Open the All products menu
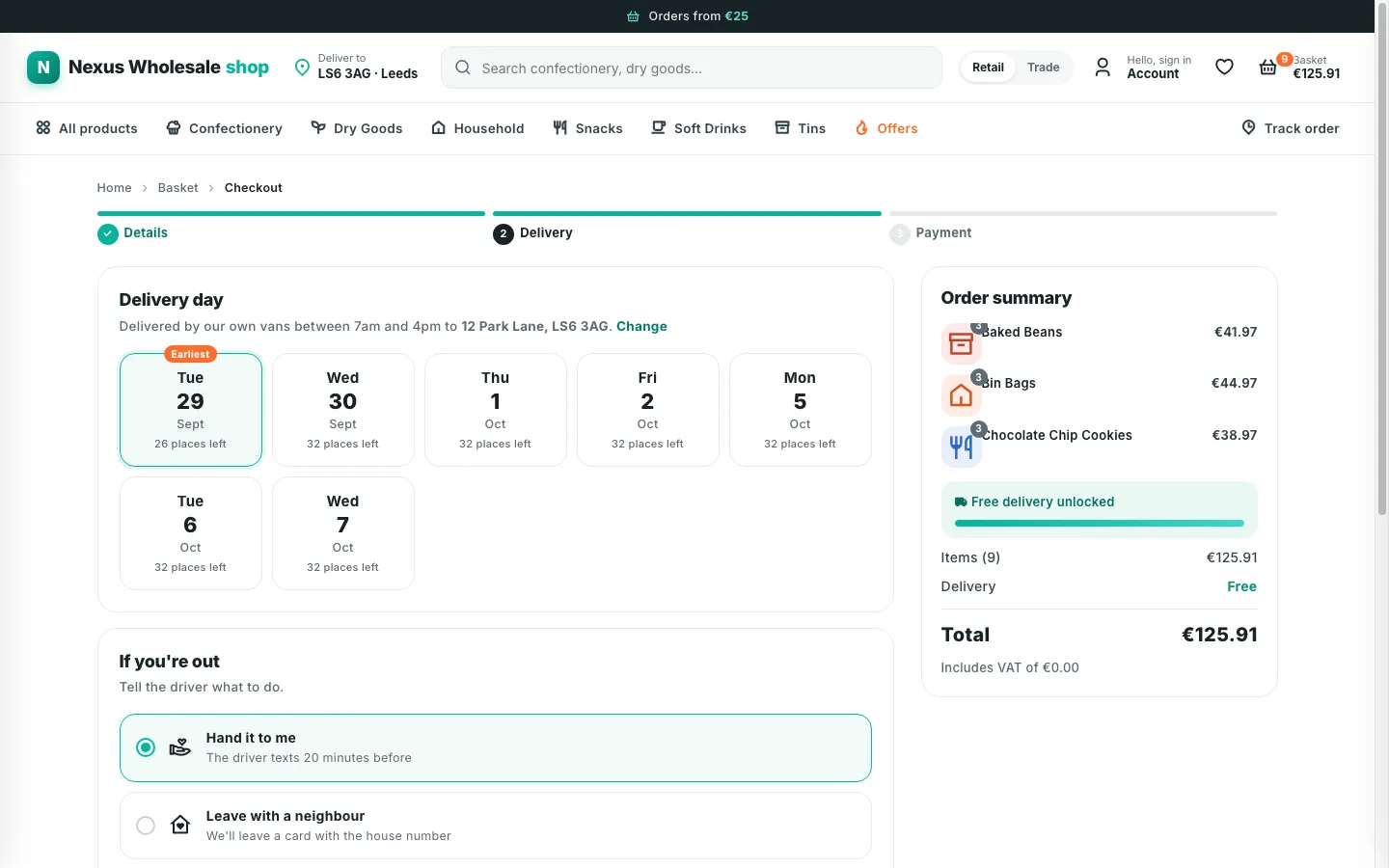Image resolution: width=1389 pixels, height=868 pixels. (87, 128)
